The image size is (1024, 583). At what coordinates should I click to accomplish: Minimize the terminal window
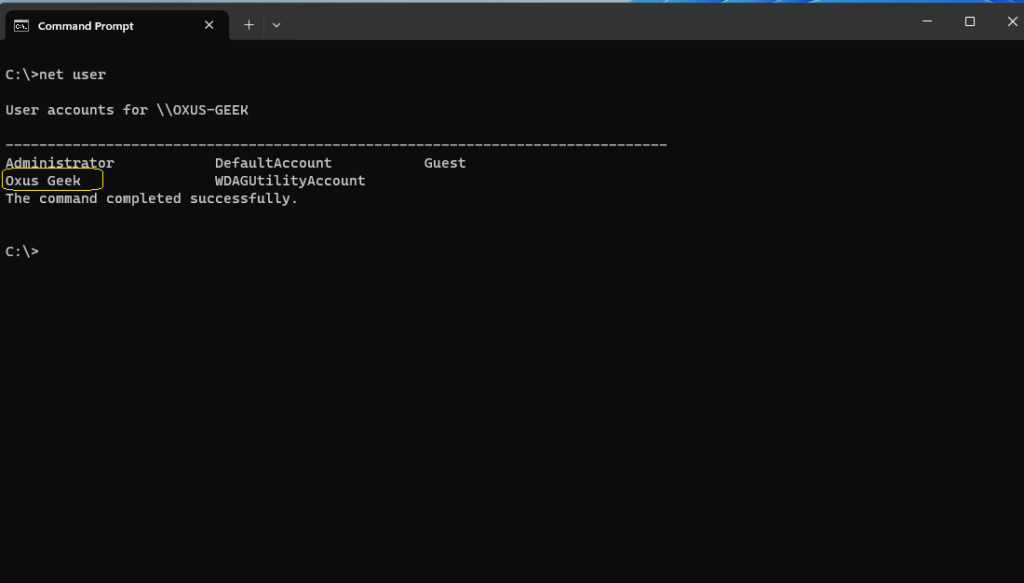(927, 21)
